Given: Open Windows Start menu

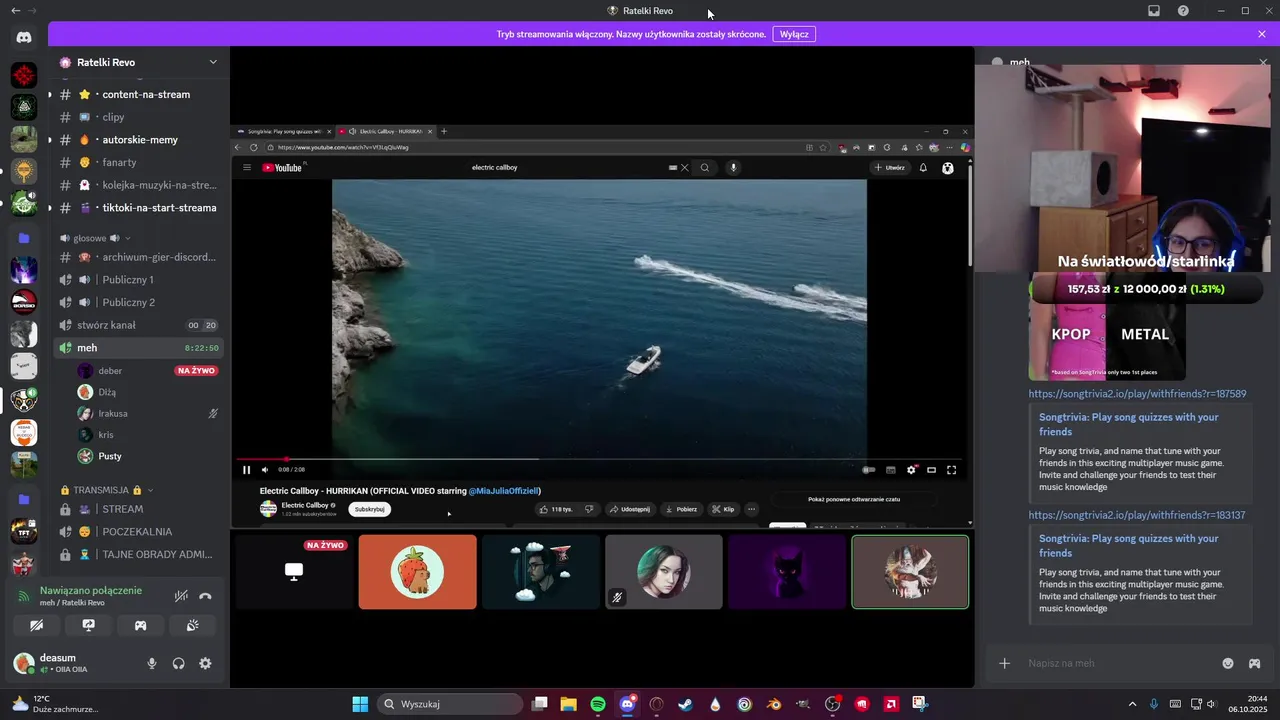Looking at the screenshot, I should point(360,704).
